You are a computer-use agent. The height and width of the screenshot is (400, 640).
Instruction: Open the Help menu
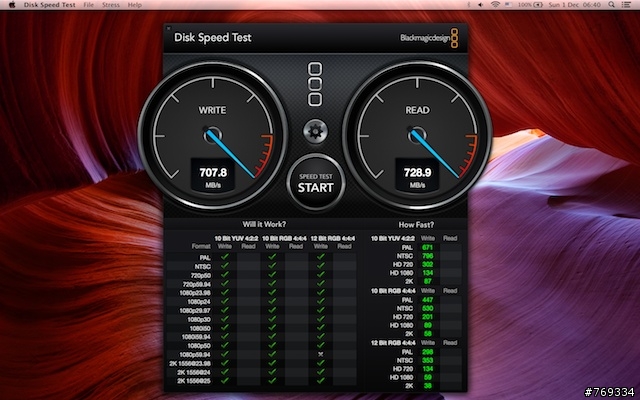click(135, 5)
